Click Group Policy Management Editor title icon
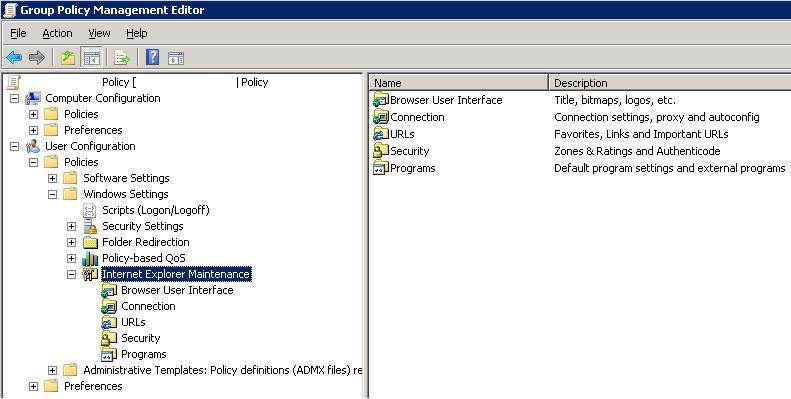 [10, 10]
